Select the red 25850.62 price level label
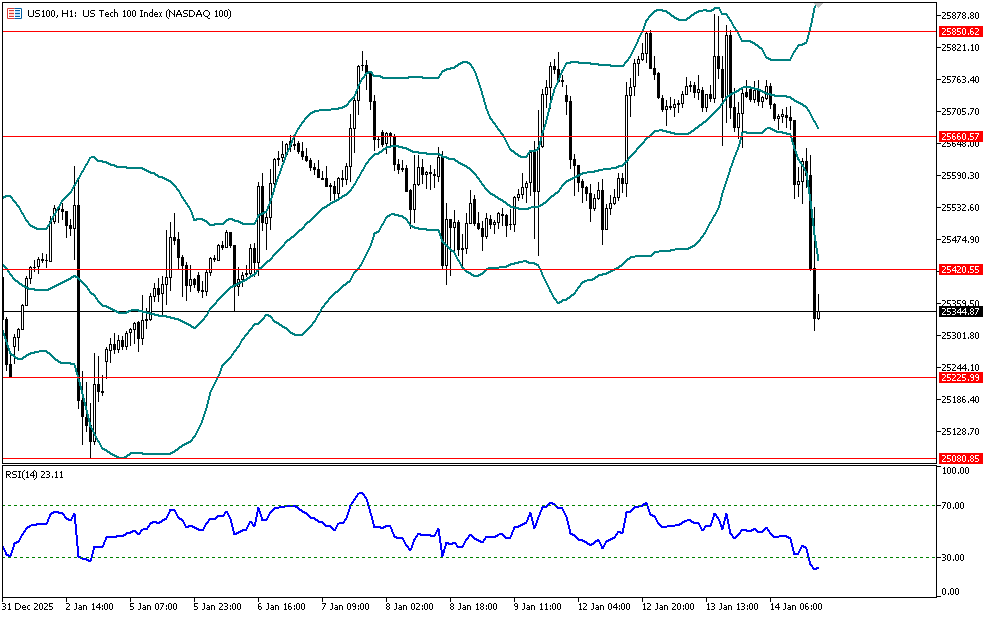994x618 pixels. click(960, 32)
